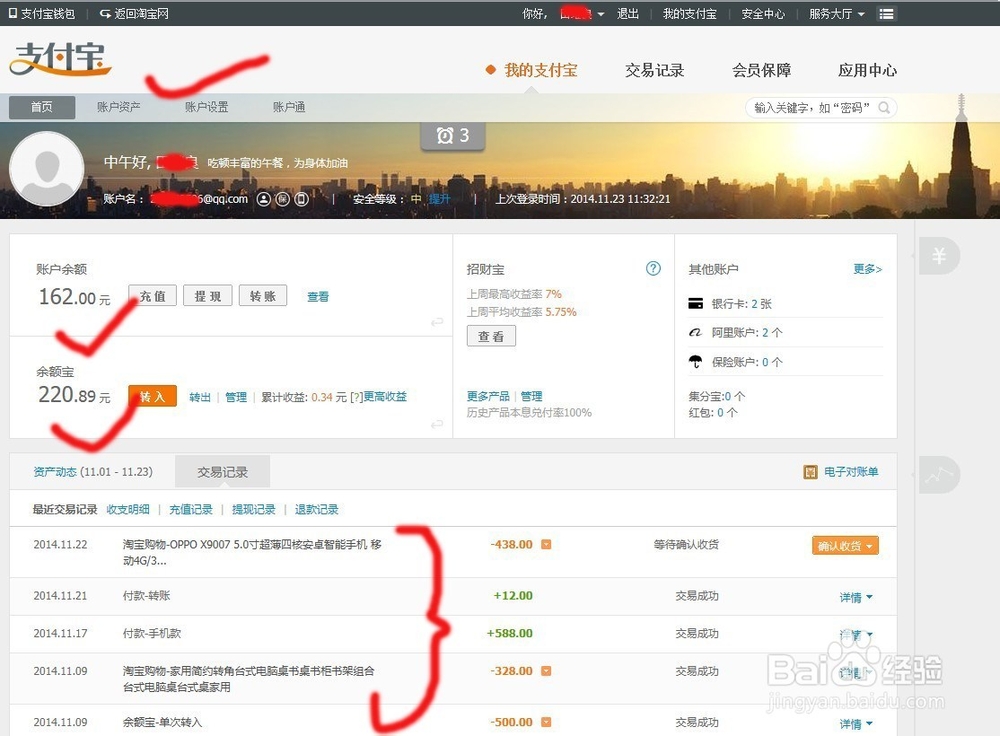Screen dimensions: 1000x736
Task: Click the 充值 recharge button
Action: 152,296
